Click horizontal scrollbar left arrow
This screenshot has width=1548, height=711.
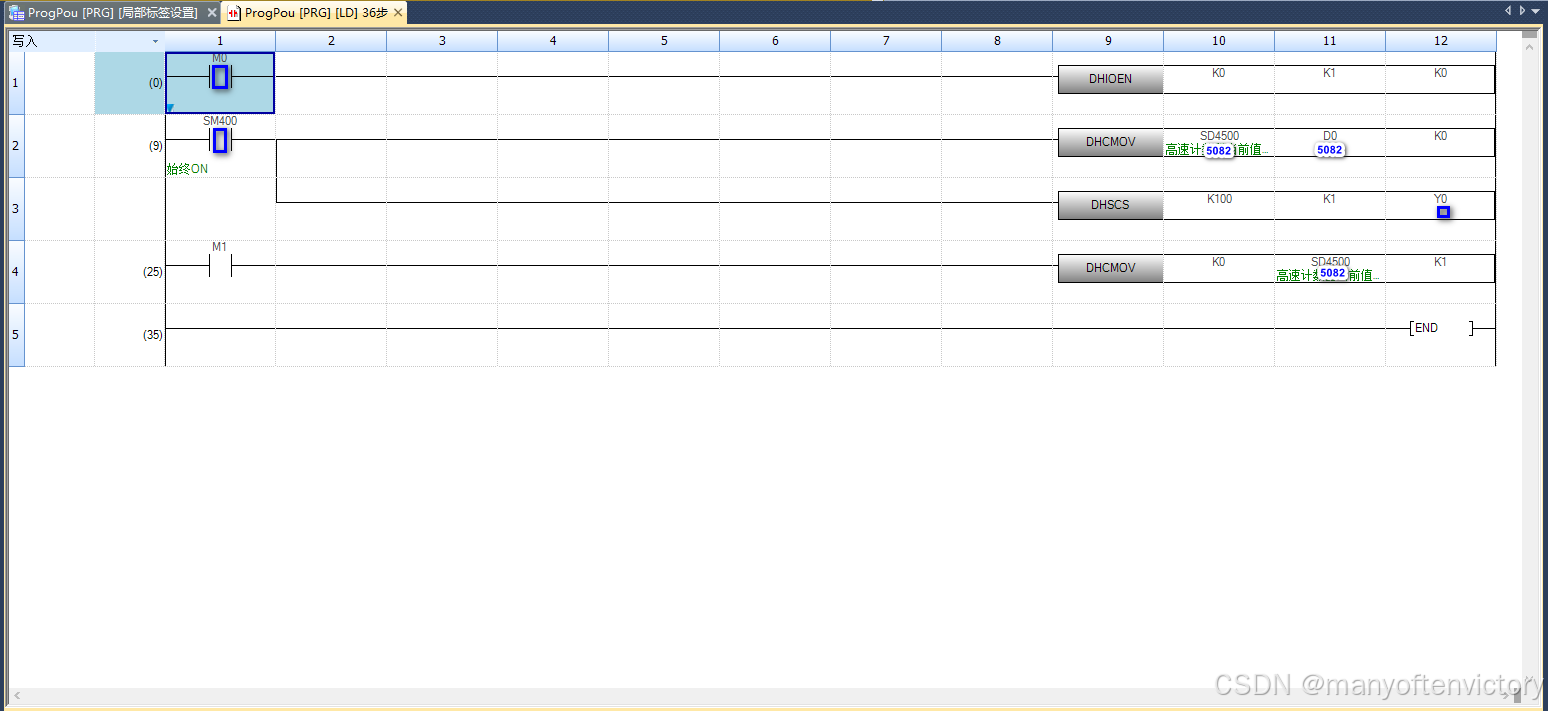[x=16, y=694]
